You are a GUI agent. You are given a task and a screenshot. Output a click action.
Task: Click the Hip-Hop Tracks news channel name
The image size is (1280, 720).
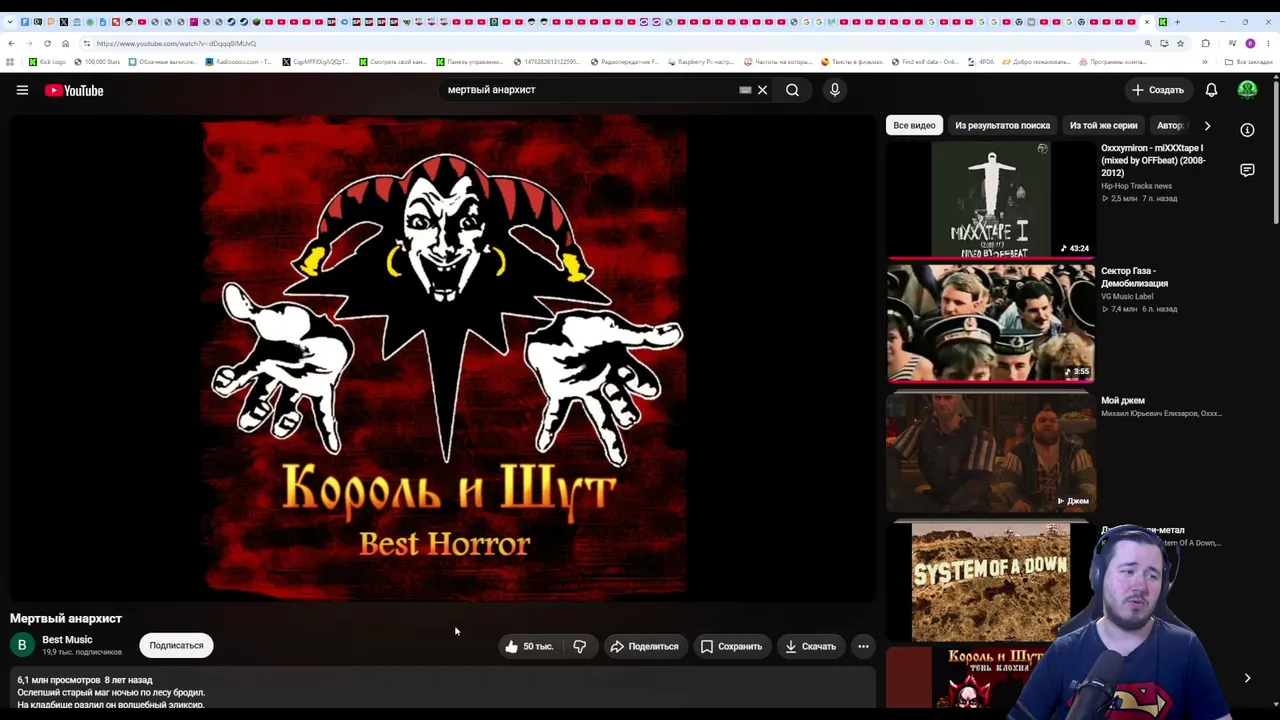[1136, 186]
